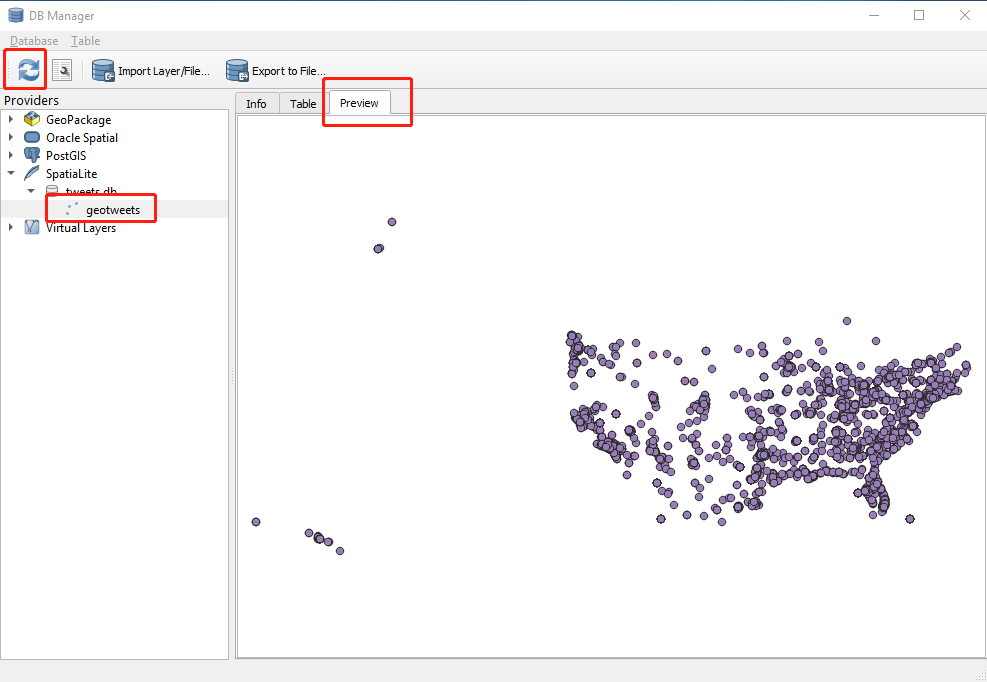Screen dimensions: 987x682
Task: Collapse the SpatiaLite tree node
Action: 9,173
